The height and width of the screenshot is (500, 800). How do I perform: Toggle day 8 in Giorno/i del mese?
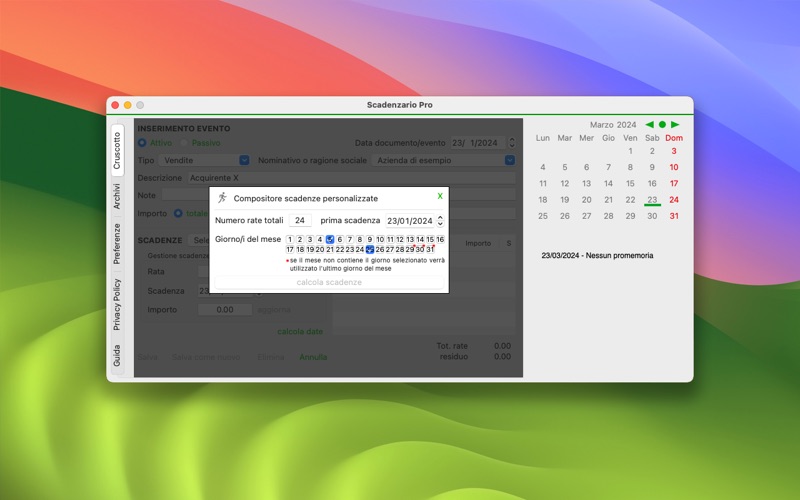point(360,239)
